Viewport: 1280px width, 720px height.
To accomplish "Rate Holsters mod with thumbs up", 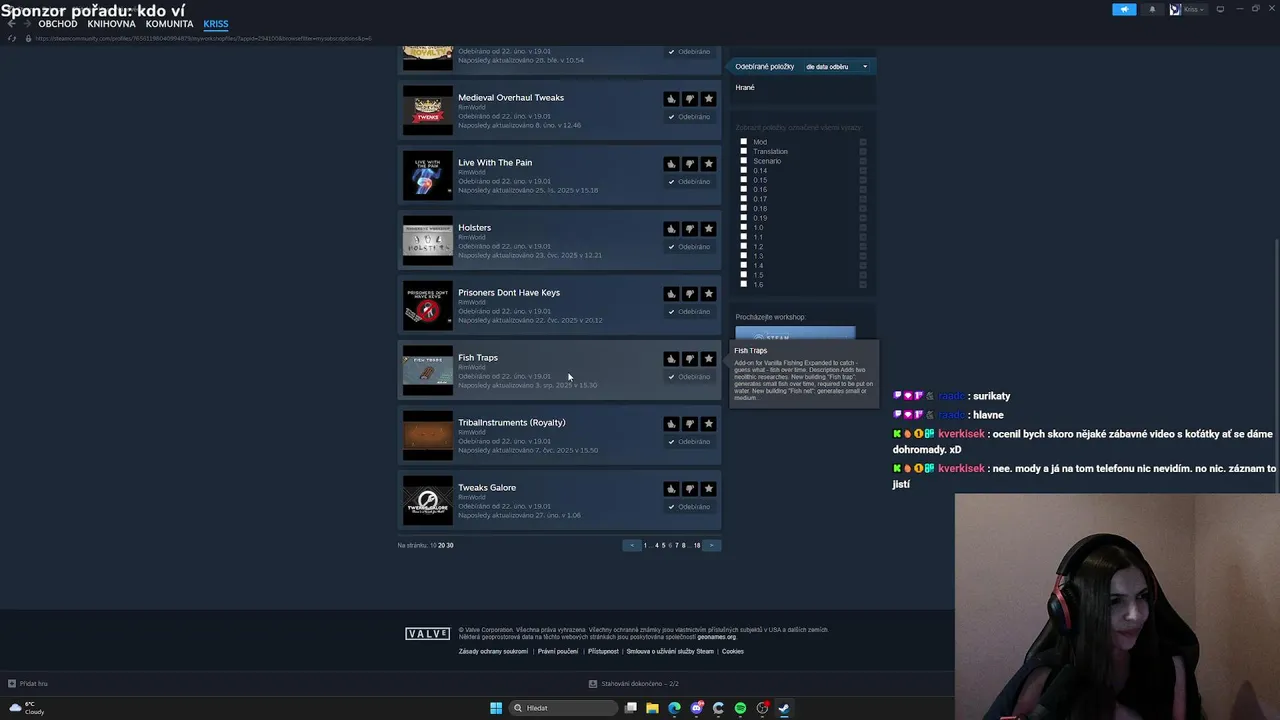I will point(671,229).
